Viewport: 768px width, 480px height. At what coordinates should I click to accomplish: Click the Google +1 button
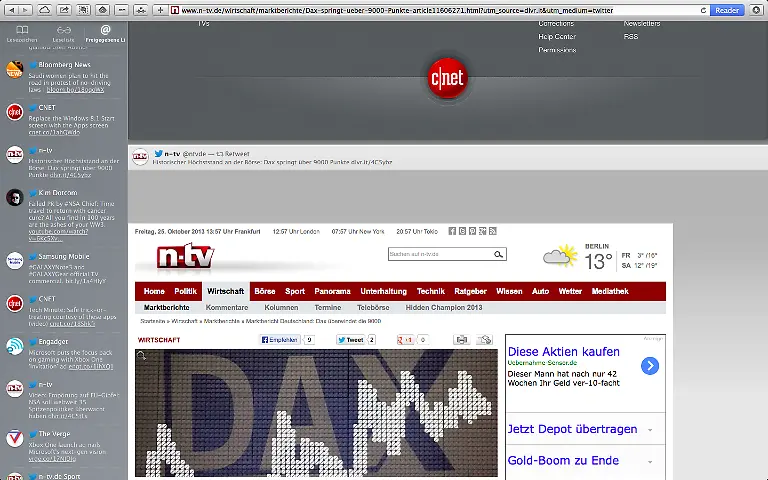(405, 339)
